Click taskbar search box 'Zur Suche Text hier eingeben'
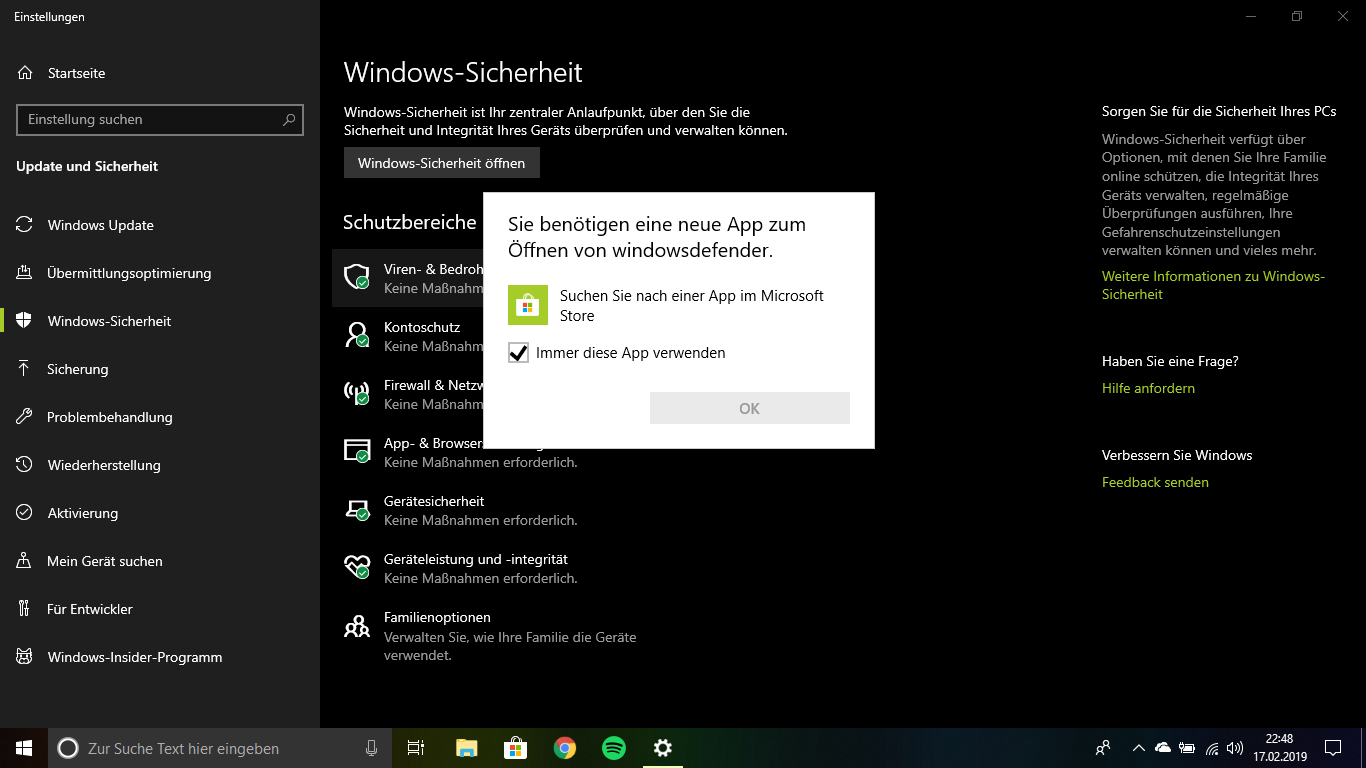The image size is (1366, 768). click(221, 748)
